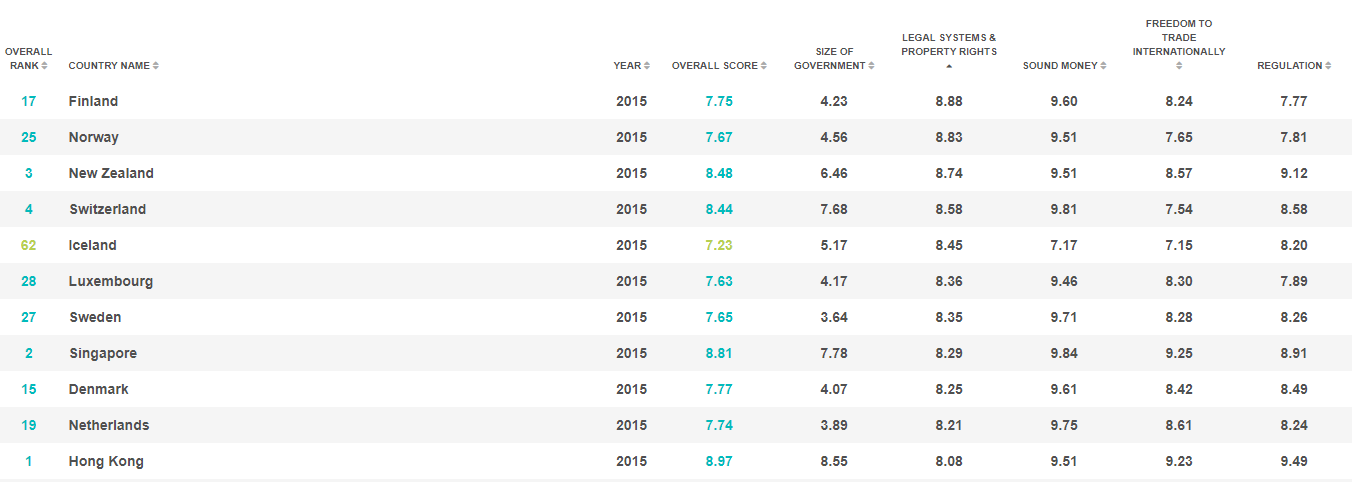Click Luxembourg's overall score 7.63

pos(719,281)
